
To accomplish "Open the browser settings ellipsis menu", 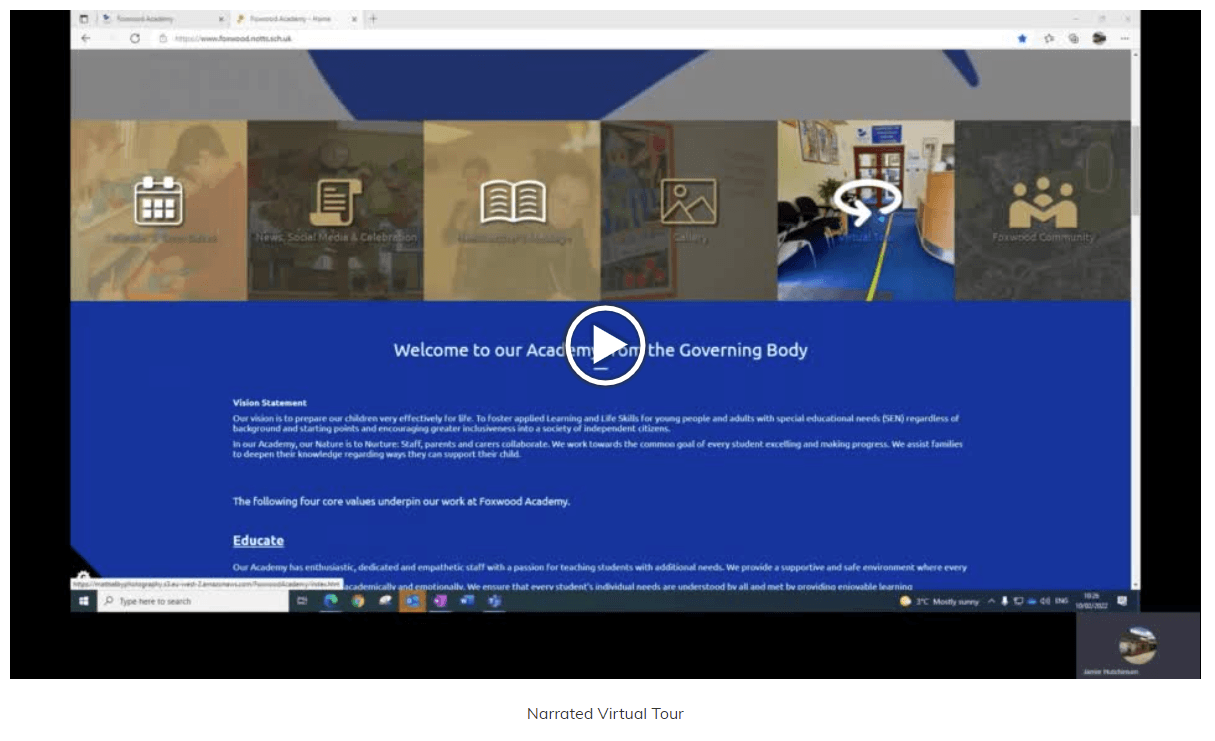I will coord(1125,38).
